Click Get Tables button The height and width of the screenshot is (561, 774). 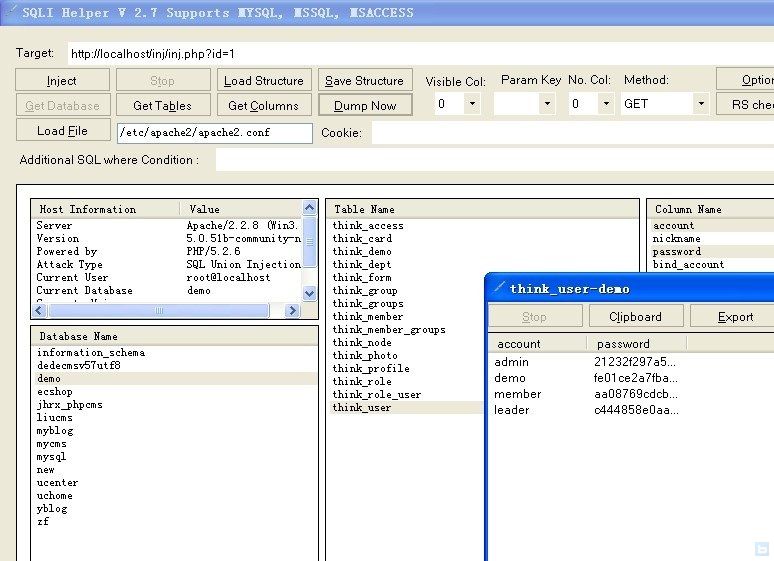[163, 105]
